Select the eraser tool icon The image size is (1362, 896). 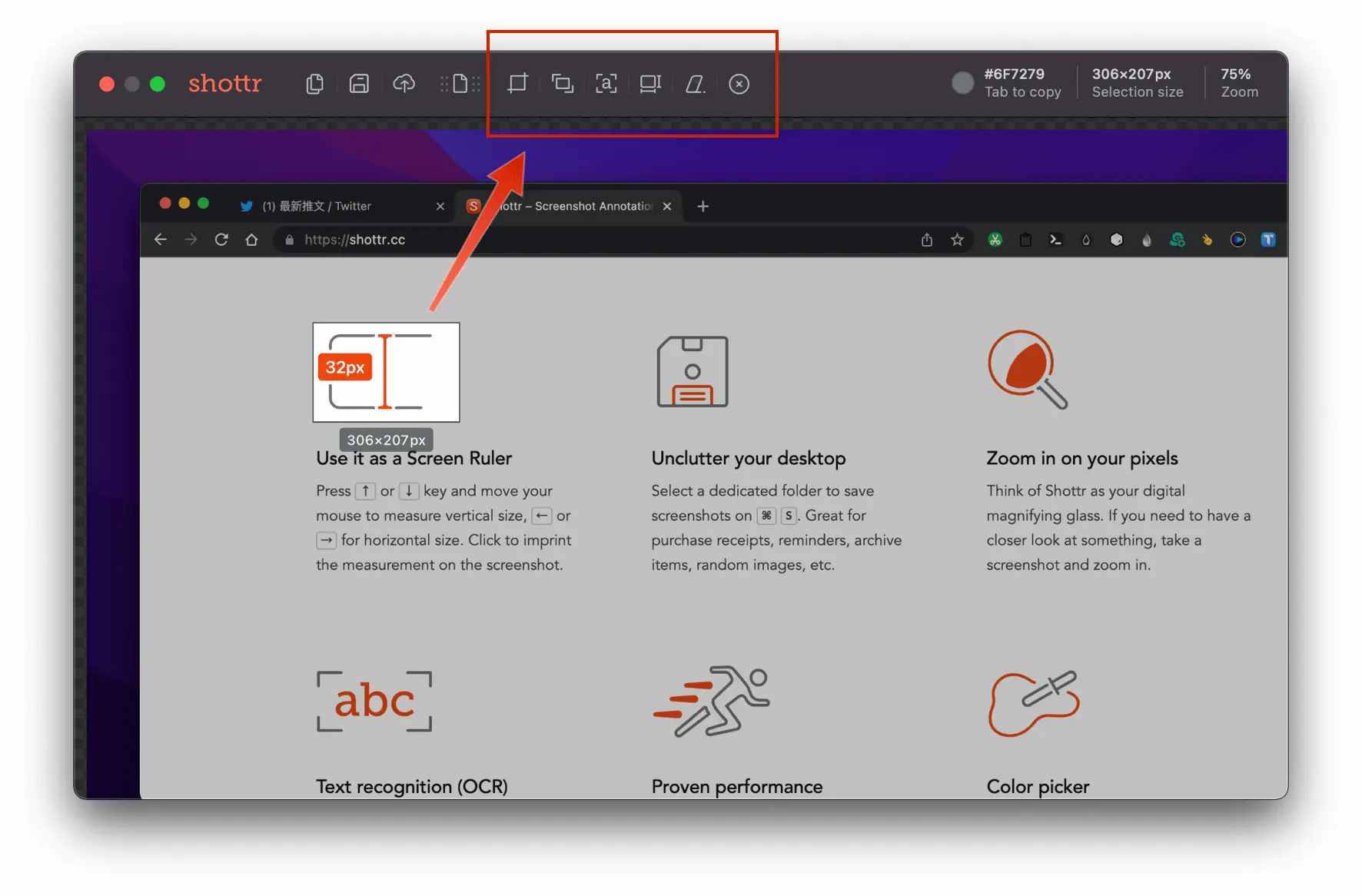695,84
